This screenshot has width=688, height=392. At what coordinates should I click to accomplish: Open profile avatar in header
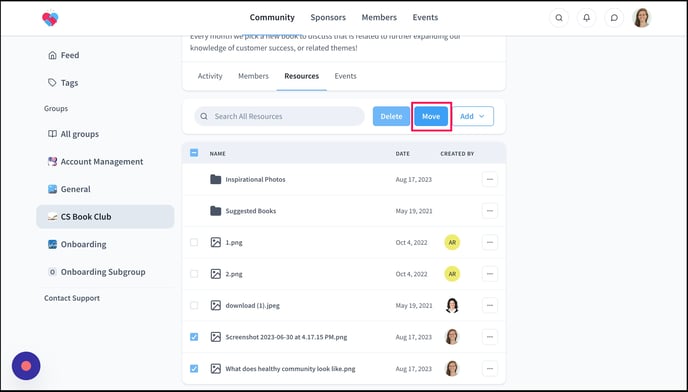pyautogui.click(x=641, y=18)
